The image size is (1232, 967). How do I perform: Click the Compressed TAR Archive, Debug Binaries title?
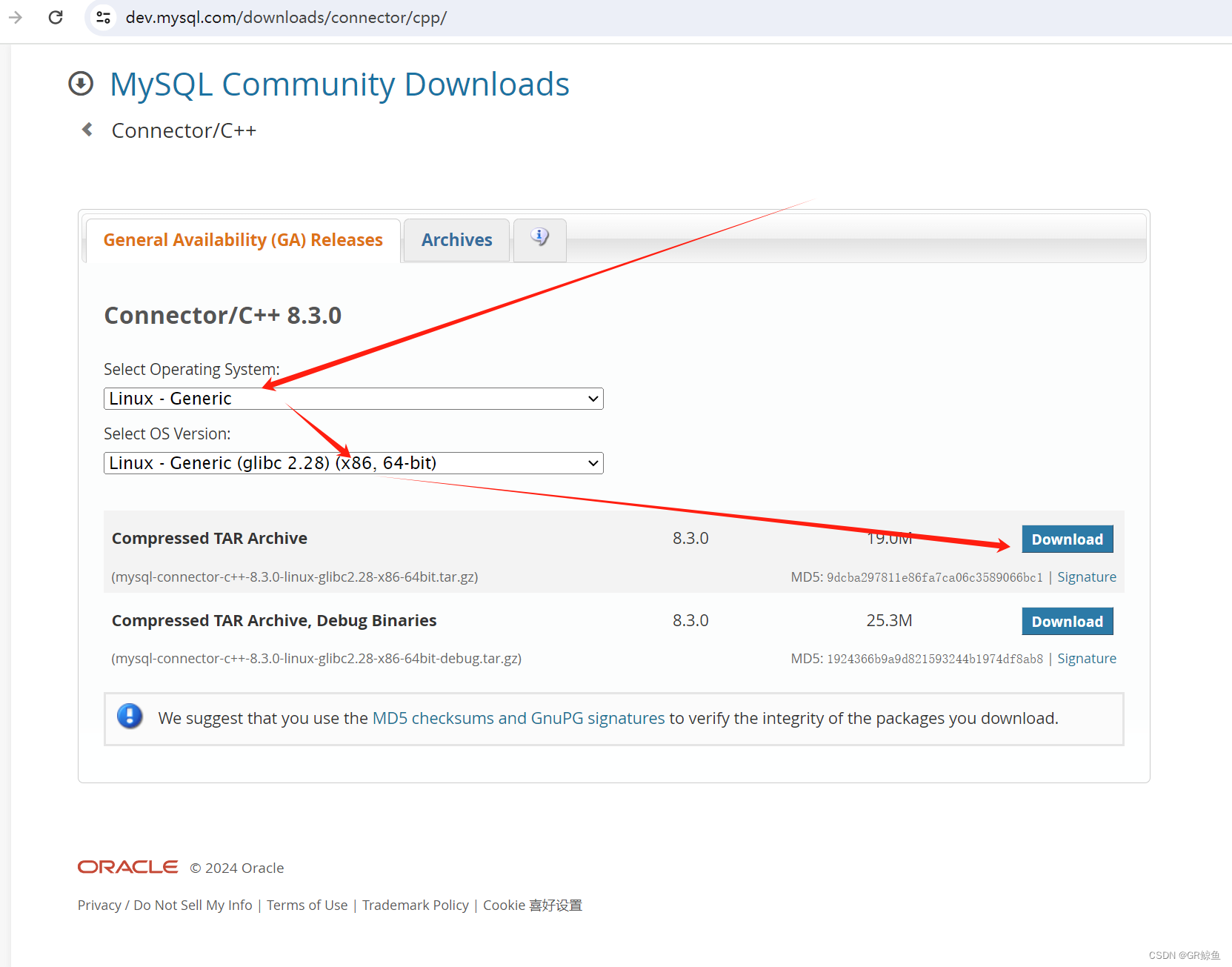274,621
